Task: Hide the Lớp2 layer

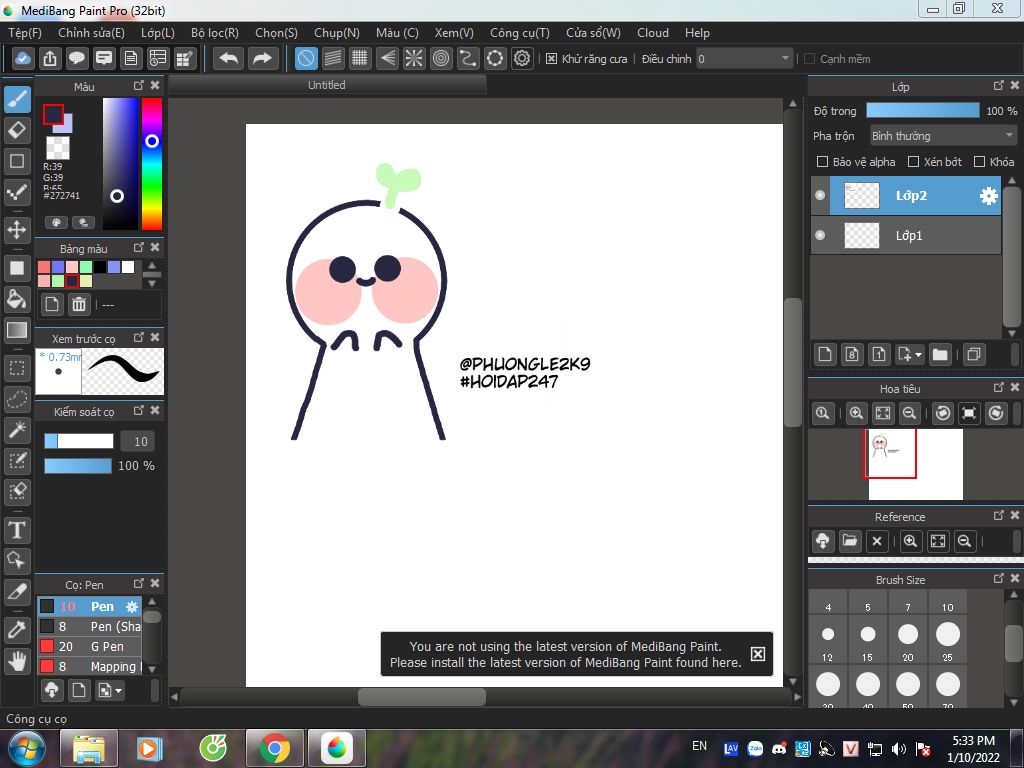Action: pyautogui.click(x=820, y=195)
